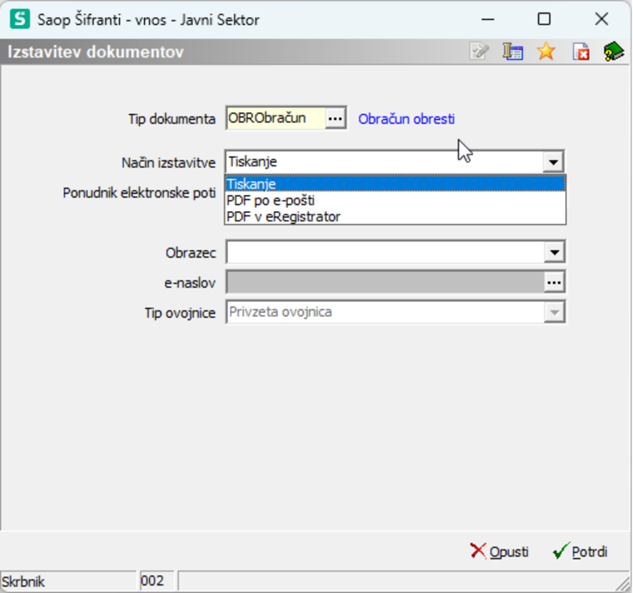
Task: Click the yellow star favorites icon
Action: point(546,52)
